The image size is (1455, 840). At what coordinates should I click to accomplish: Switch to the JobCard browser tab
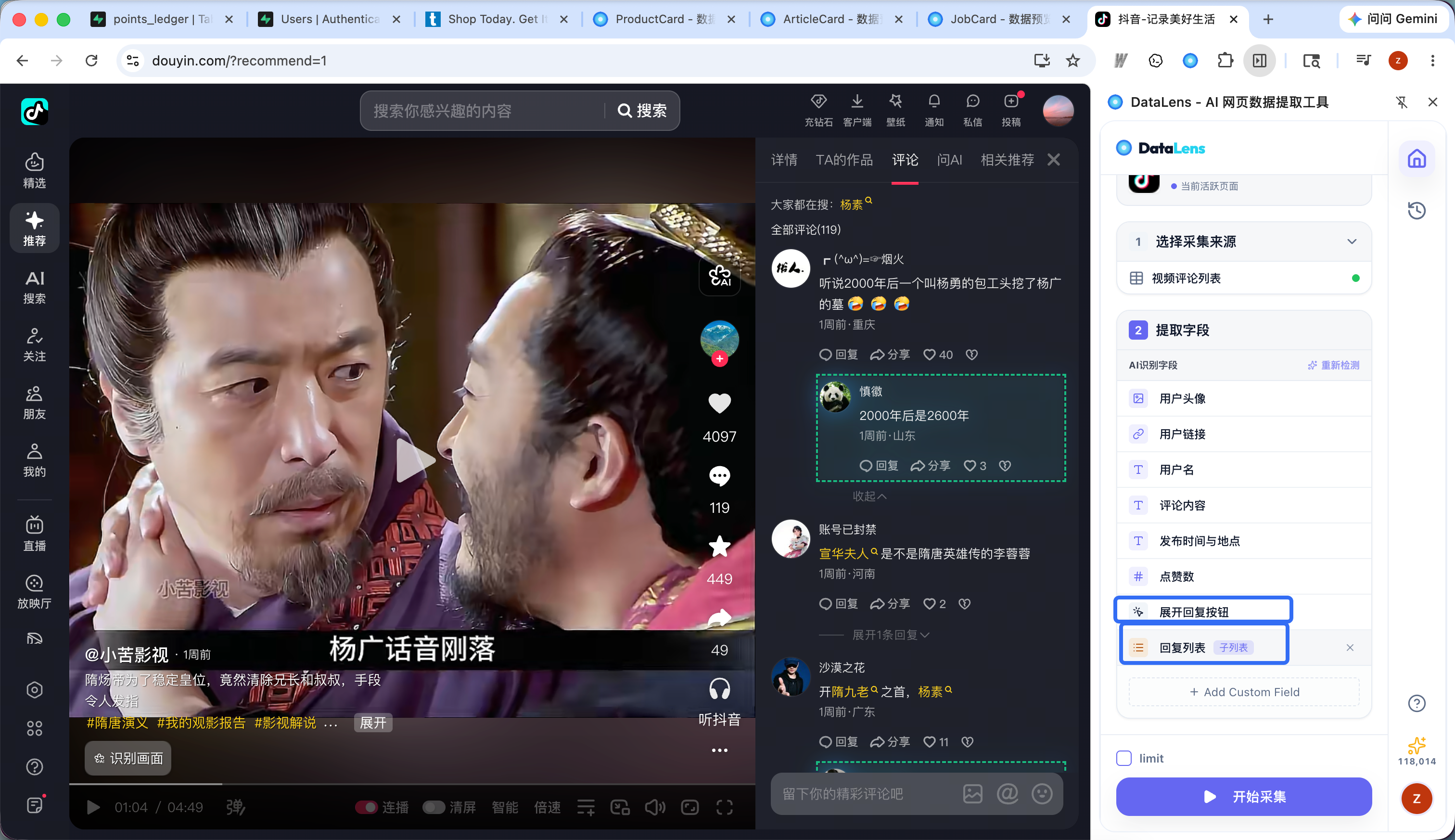999,19
